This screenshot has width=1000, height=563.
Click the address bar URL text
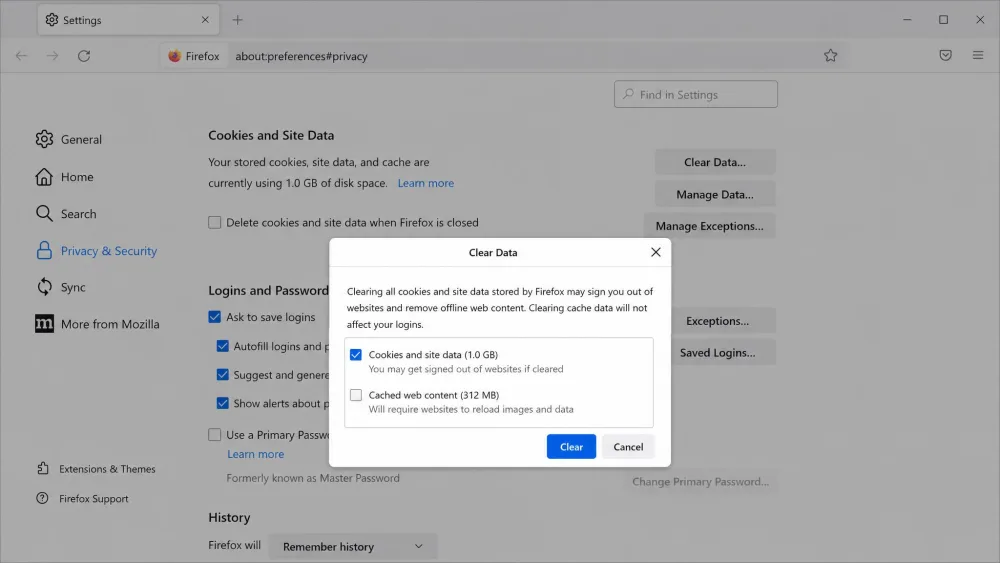(x=301, y=56)
